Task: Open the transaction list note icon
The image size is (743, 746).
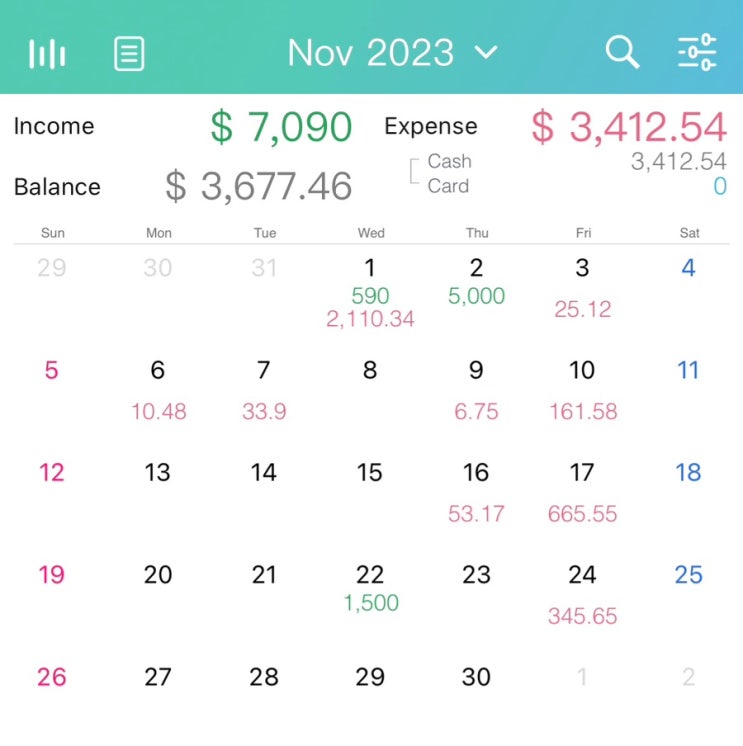Action: tap(129, 53)
